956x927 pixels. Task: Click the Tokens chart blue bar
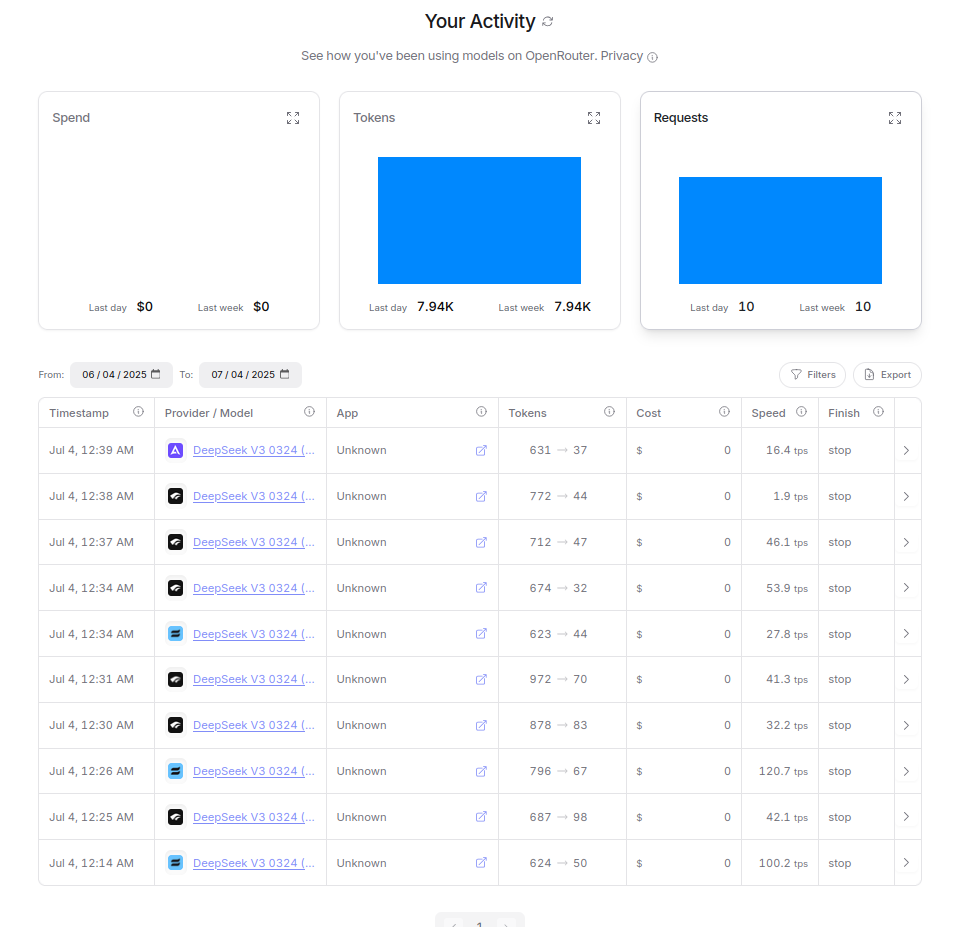(x=479, y=220)
